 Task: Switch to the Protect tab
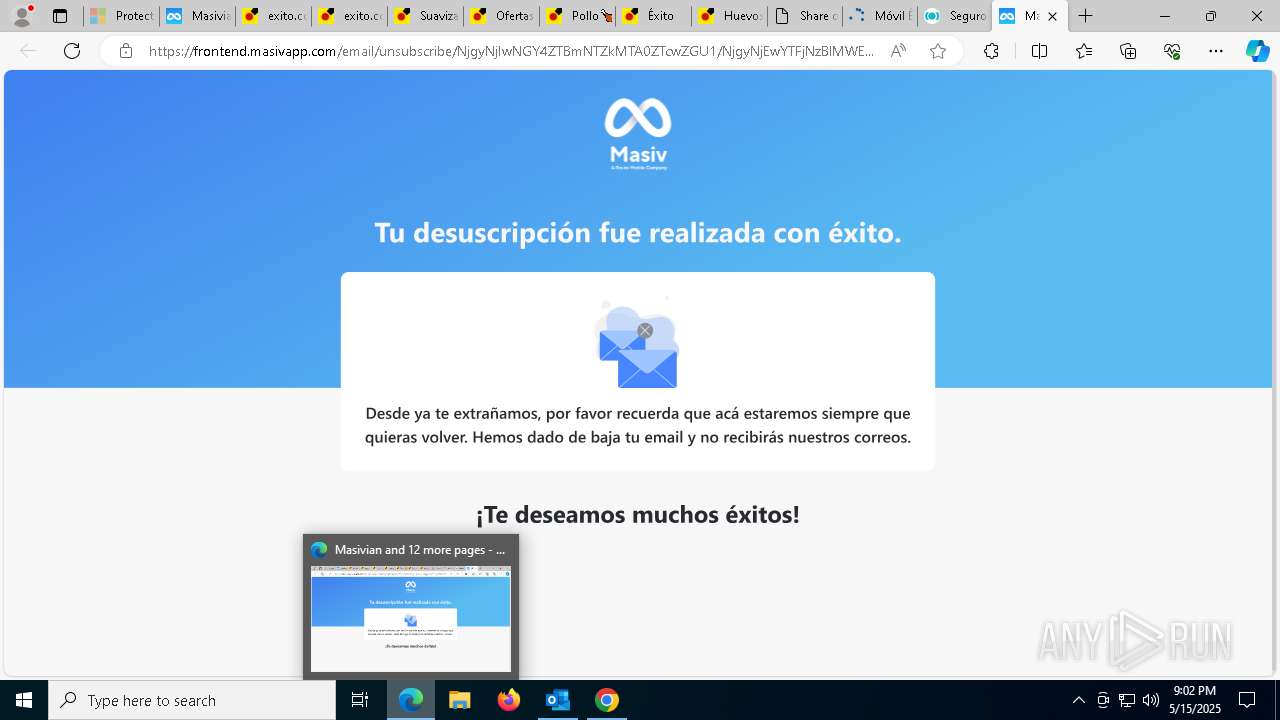(121, 16)
